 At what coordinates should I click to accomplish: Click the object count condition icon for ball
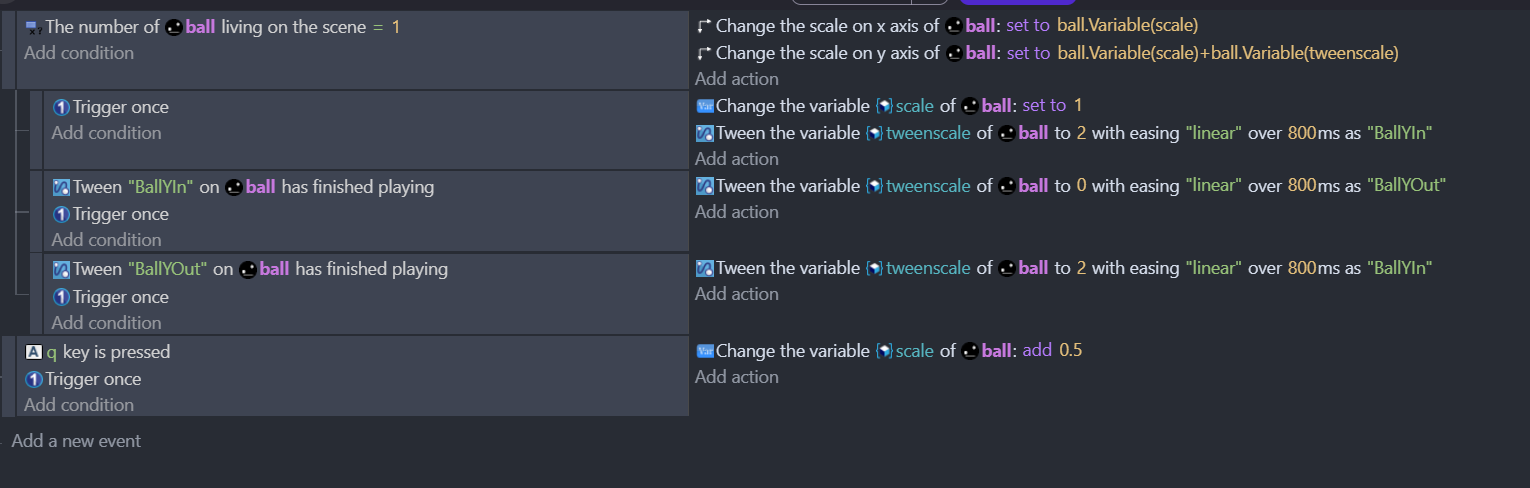[x=34, y=28]
